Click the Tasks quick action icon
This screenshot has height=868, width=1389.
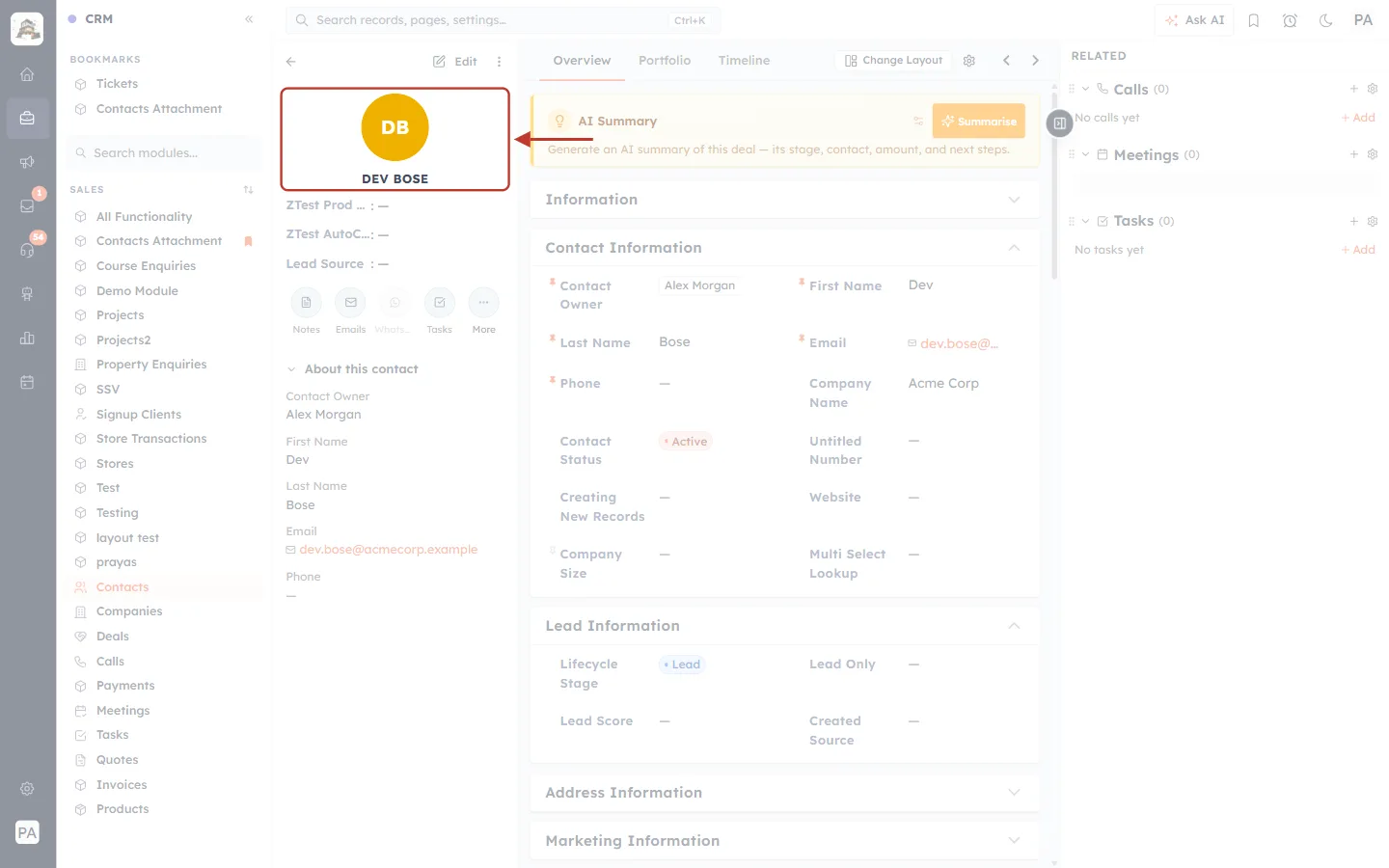pyautogui.click(x=439, y=303)
